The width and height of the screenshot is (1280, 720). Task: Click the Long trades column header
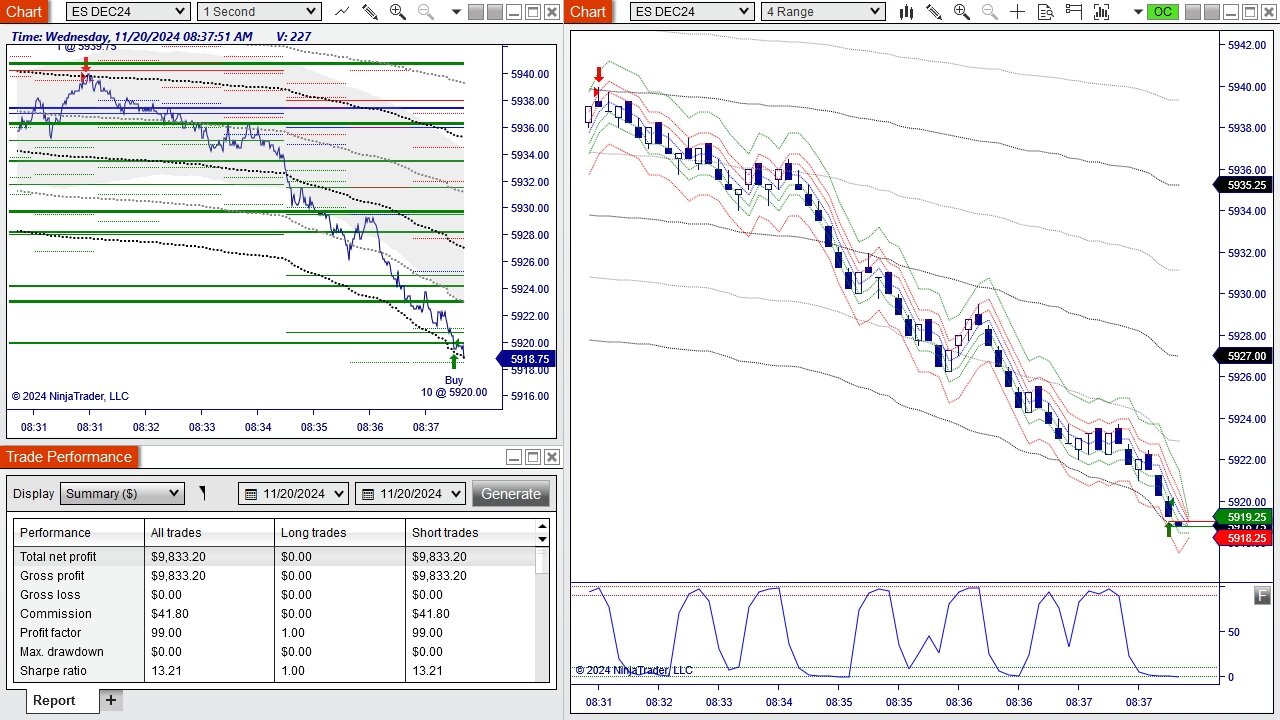(340, 533)
